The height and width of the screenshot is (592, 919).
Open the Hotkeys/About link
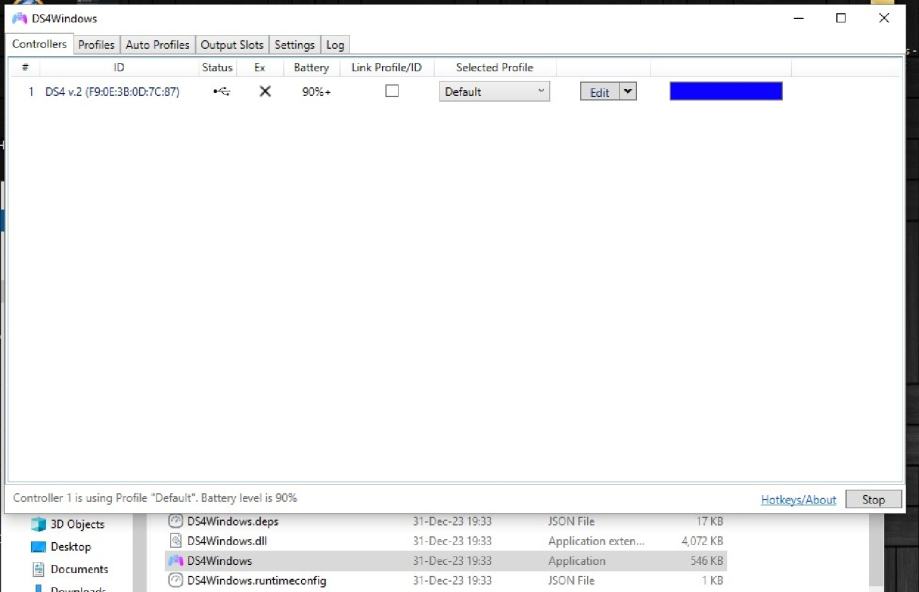point(798,500)
